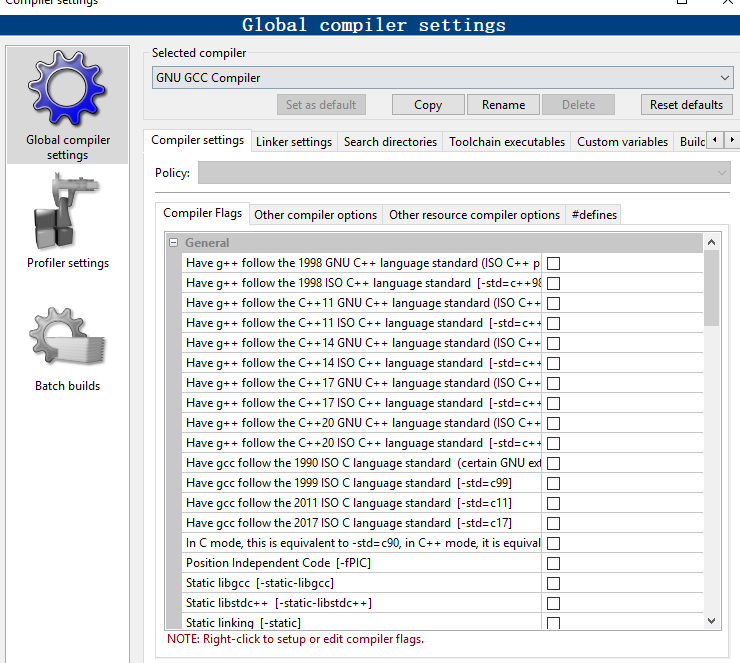Screen dimensions: 740x663
Task: Check the '-std=c90' equivalent flag checkbox
Action: (x=553, y=544)
